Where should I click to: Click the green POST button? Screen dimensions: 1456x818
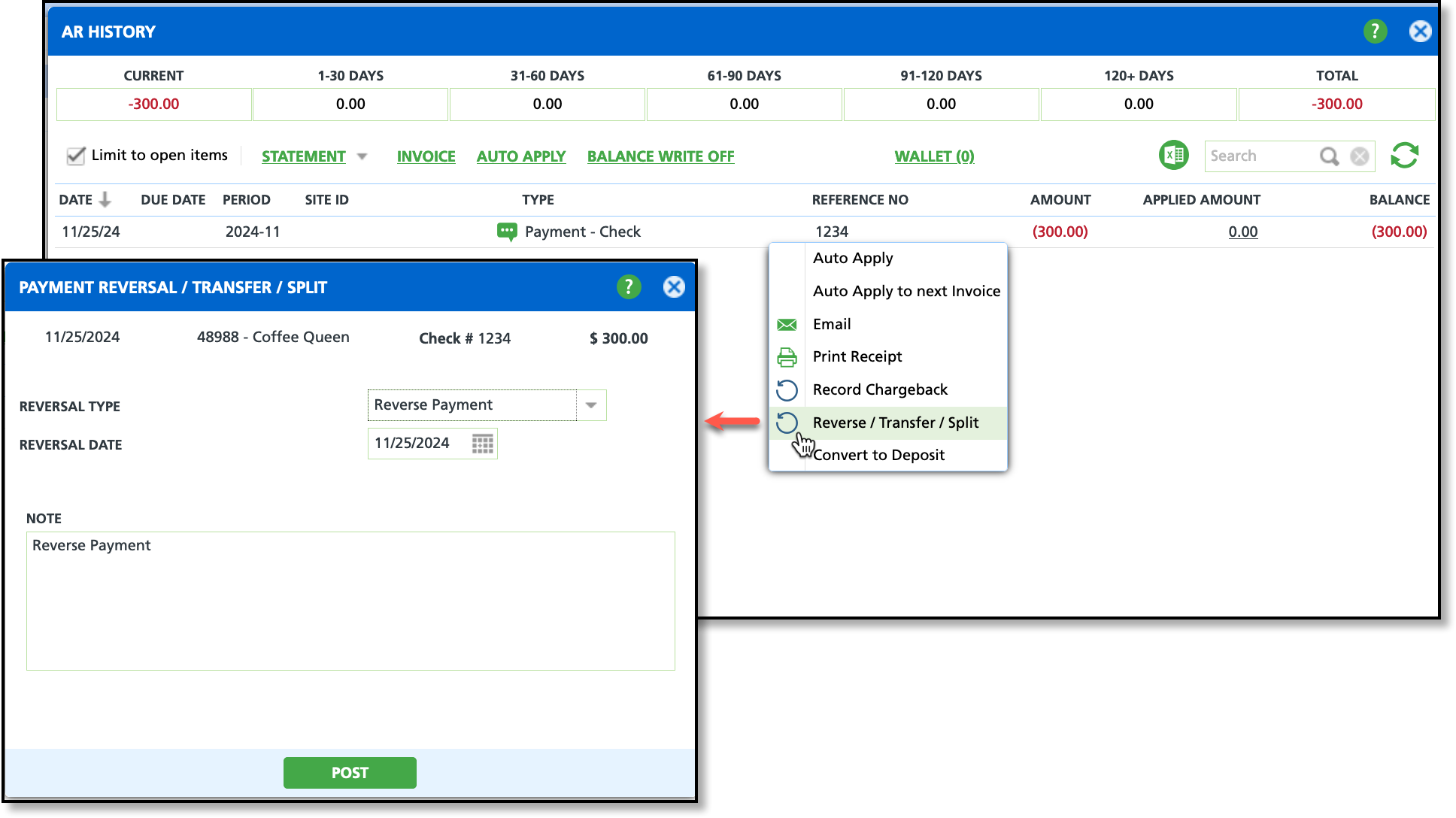coord(350,773)
